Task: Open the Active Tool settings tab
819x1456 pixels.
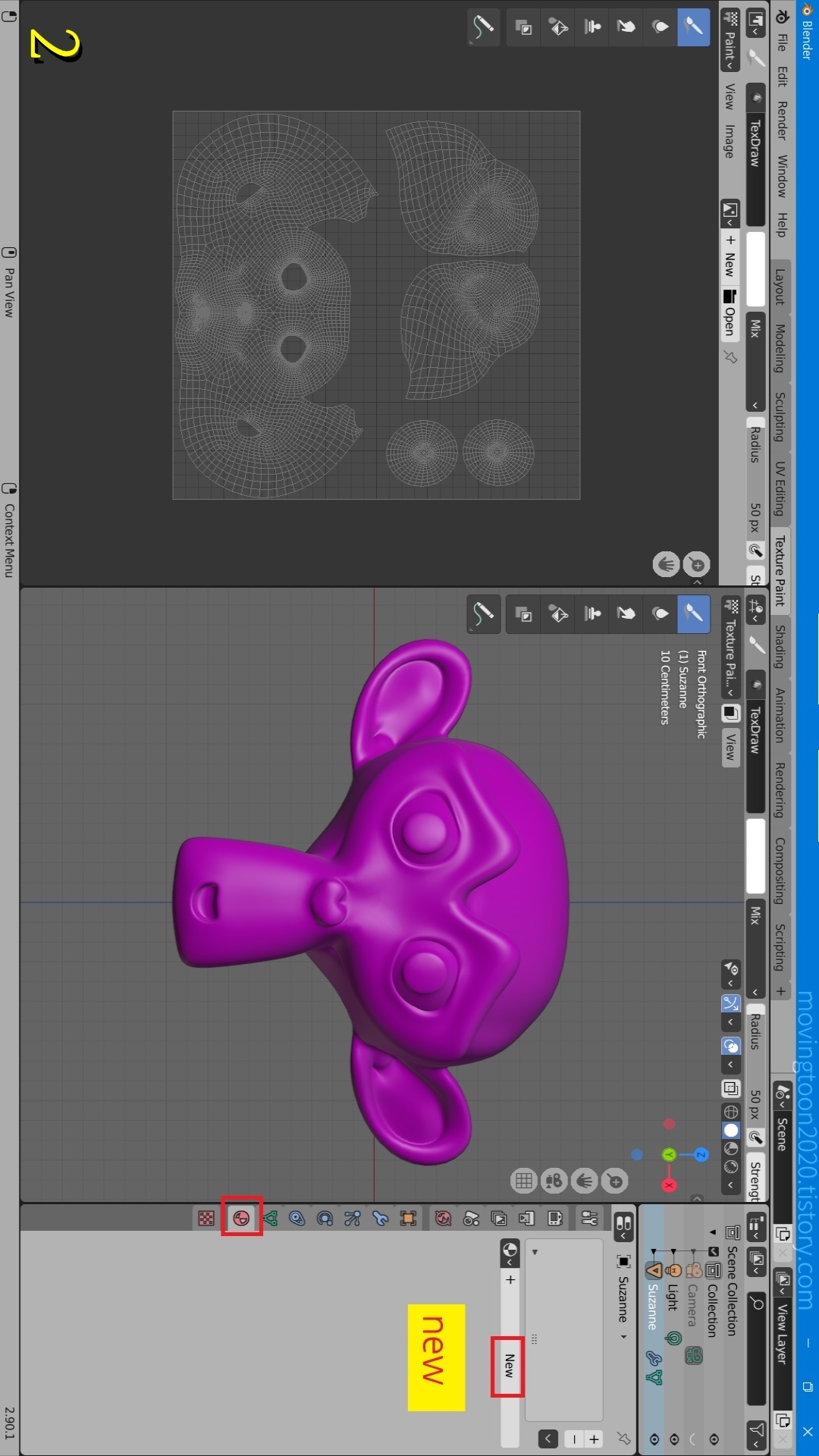Action: point(590,1219)
